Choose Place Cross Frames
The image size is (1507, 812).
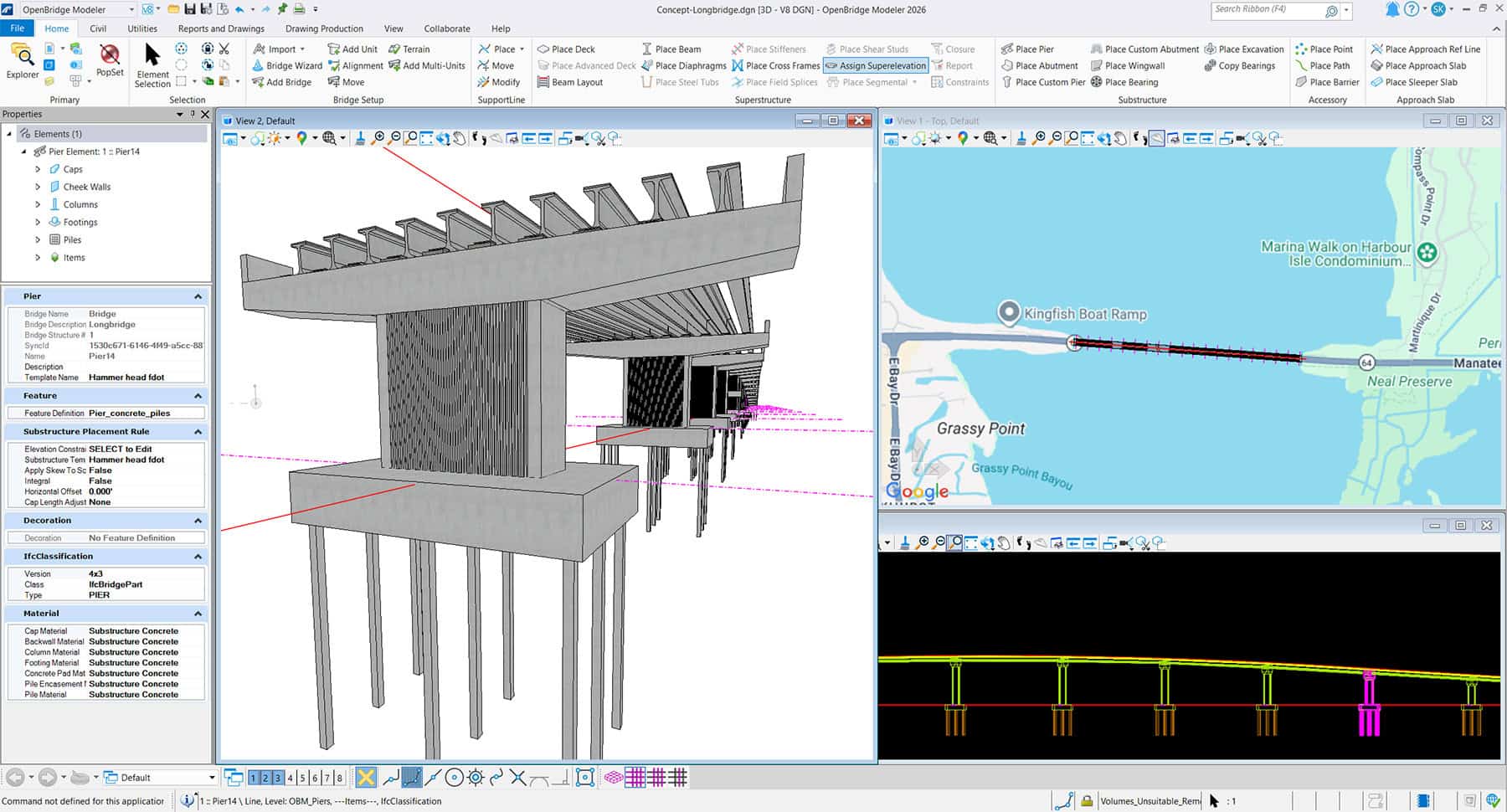coord(775,65)
